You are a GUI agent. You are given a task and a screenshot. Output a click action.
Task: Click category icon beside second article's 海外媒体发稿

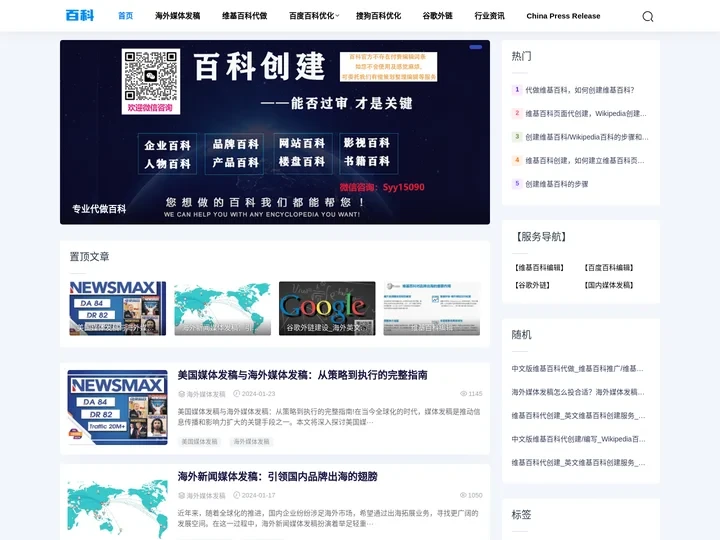coord(181,495)
